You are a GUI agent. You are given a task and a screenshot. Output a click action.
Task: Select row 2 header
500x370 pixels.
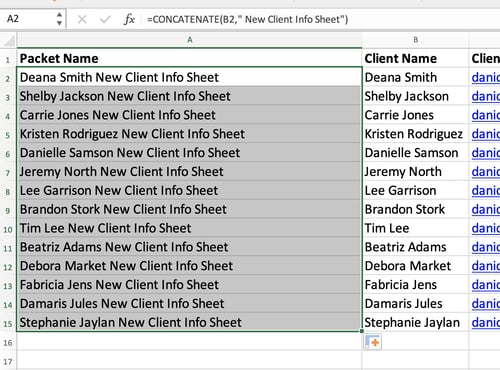(8, 78)
